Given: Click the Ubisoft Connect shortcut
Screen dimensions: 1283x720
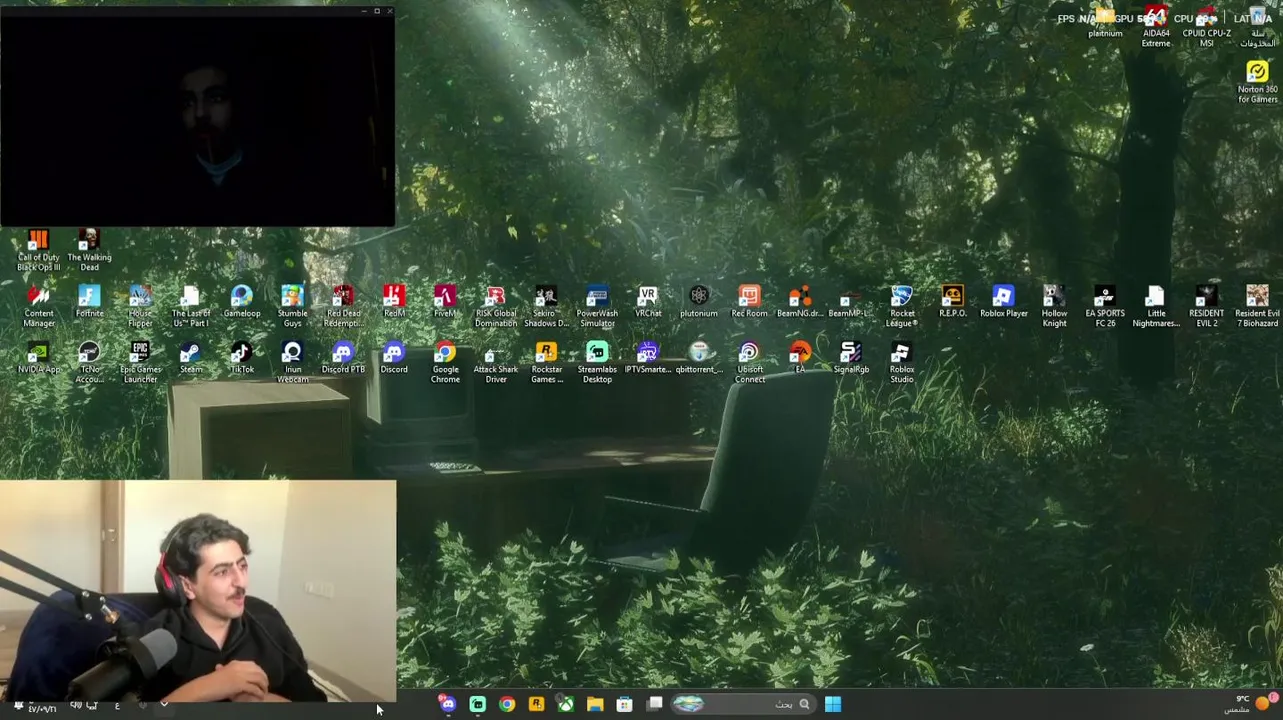Looking at the screenshot, I should pyautogui.click(x=749, y=362).
